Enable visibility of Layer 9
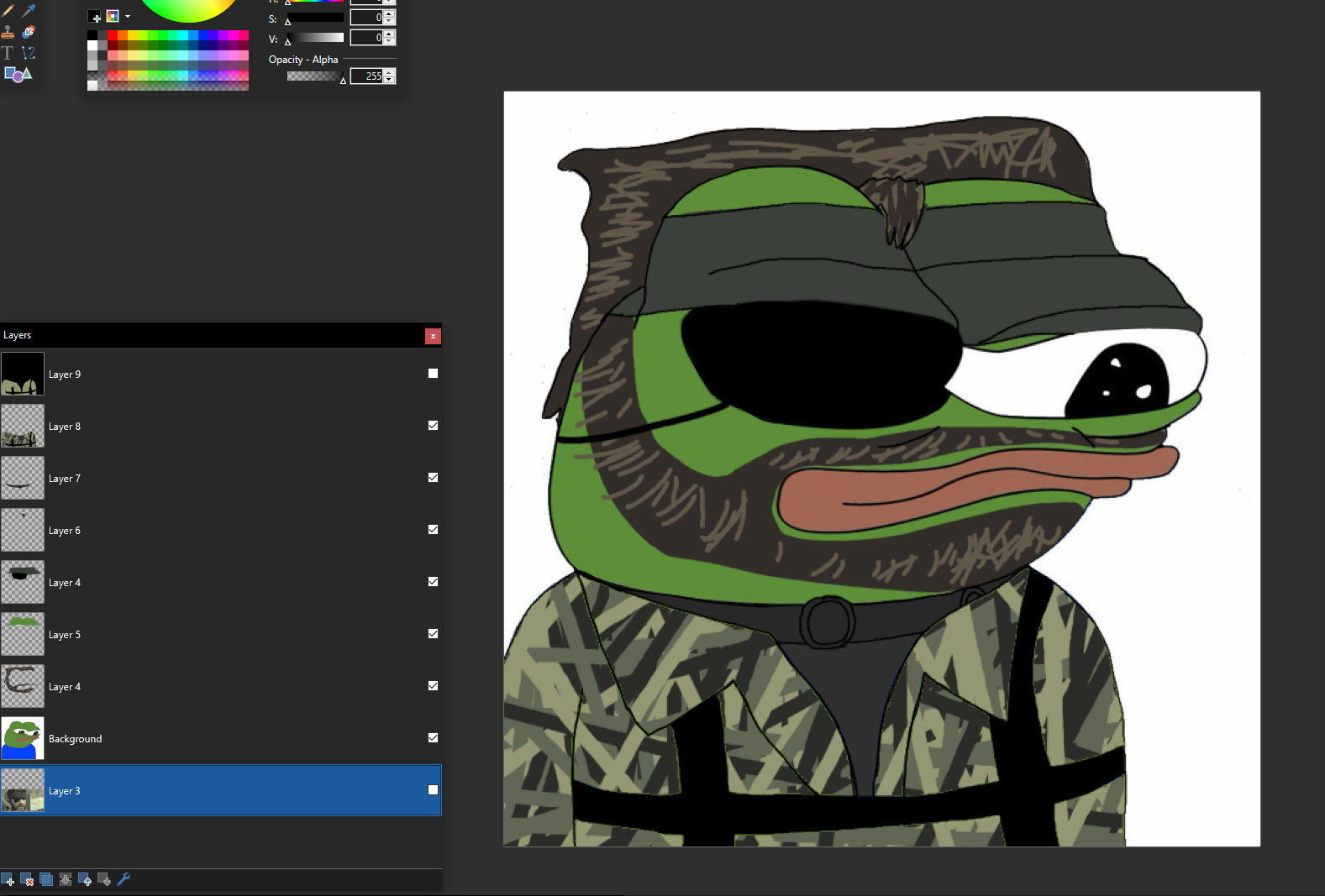This screenshot has height=896, width=1325. click(433, 374)
